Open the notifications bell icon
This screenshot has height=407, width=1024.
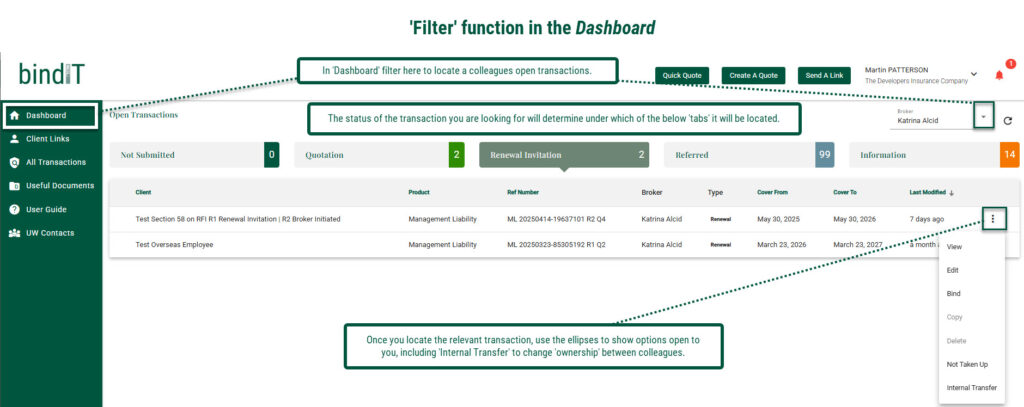999,76
